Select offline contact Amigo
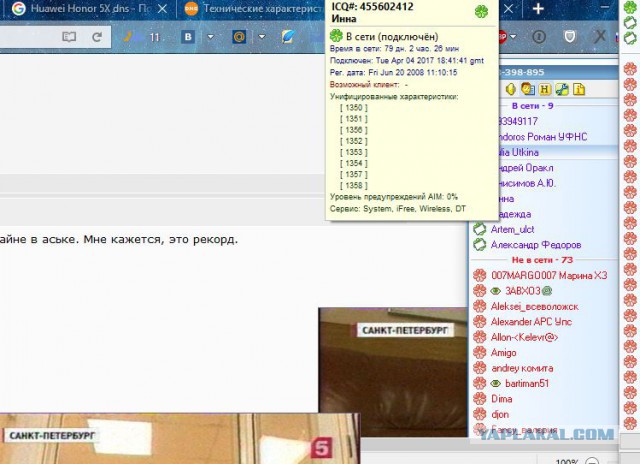640x464 pixels. [x=504, y=353]
